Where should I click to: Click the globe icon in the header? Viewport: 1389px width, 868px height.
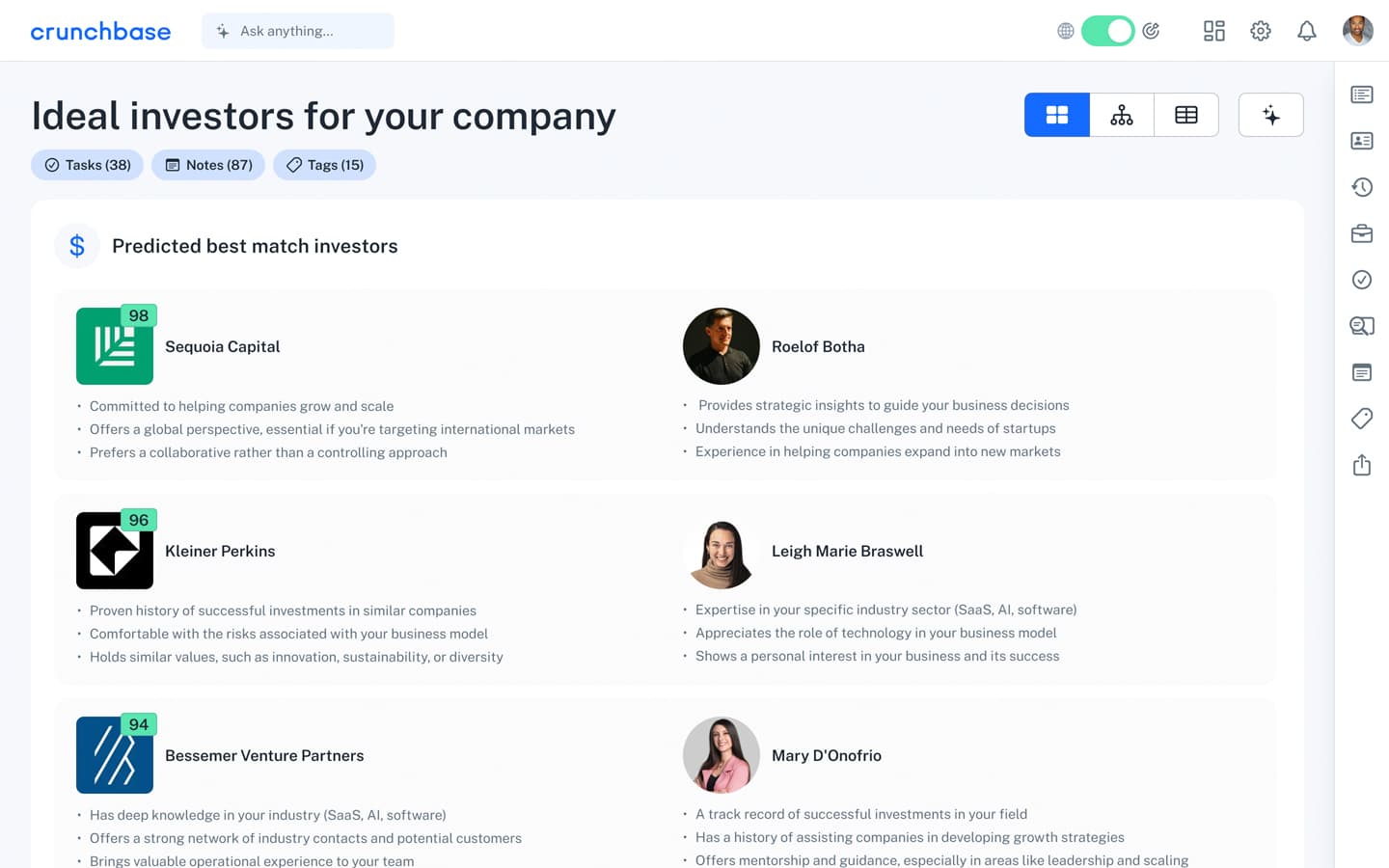tap(1065, 31)
